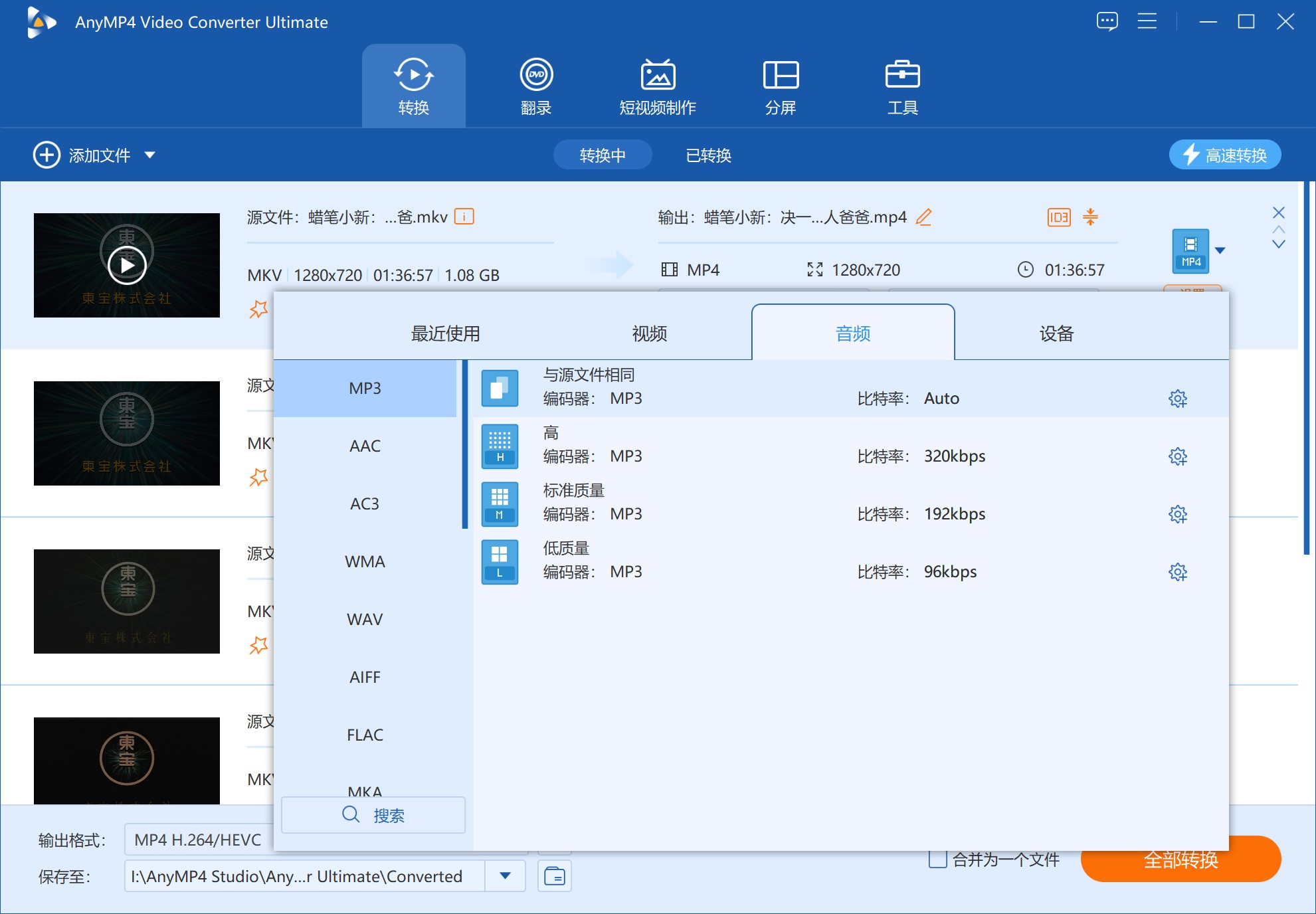The width and height of the screenshot is (1316, 914).
Task: Click the compress/split orange icon
Action: click(1090, 217)
